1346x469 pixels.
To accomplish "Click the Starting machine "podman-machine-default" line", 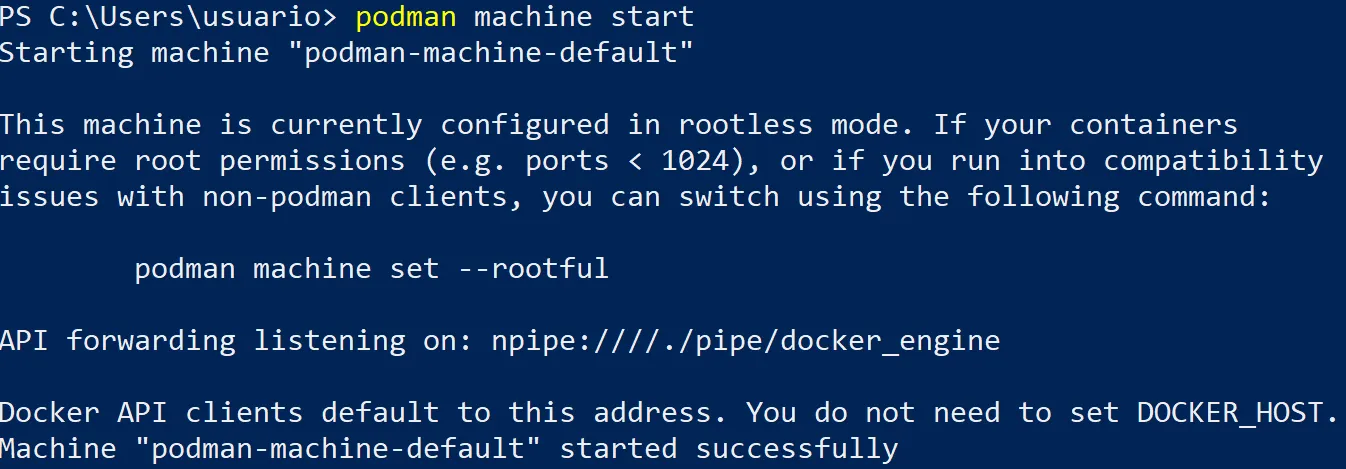I will tap(346, 52).
